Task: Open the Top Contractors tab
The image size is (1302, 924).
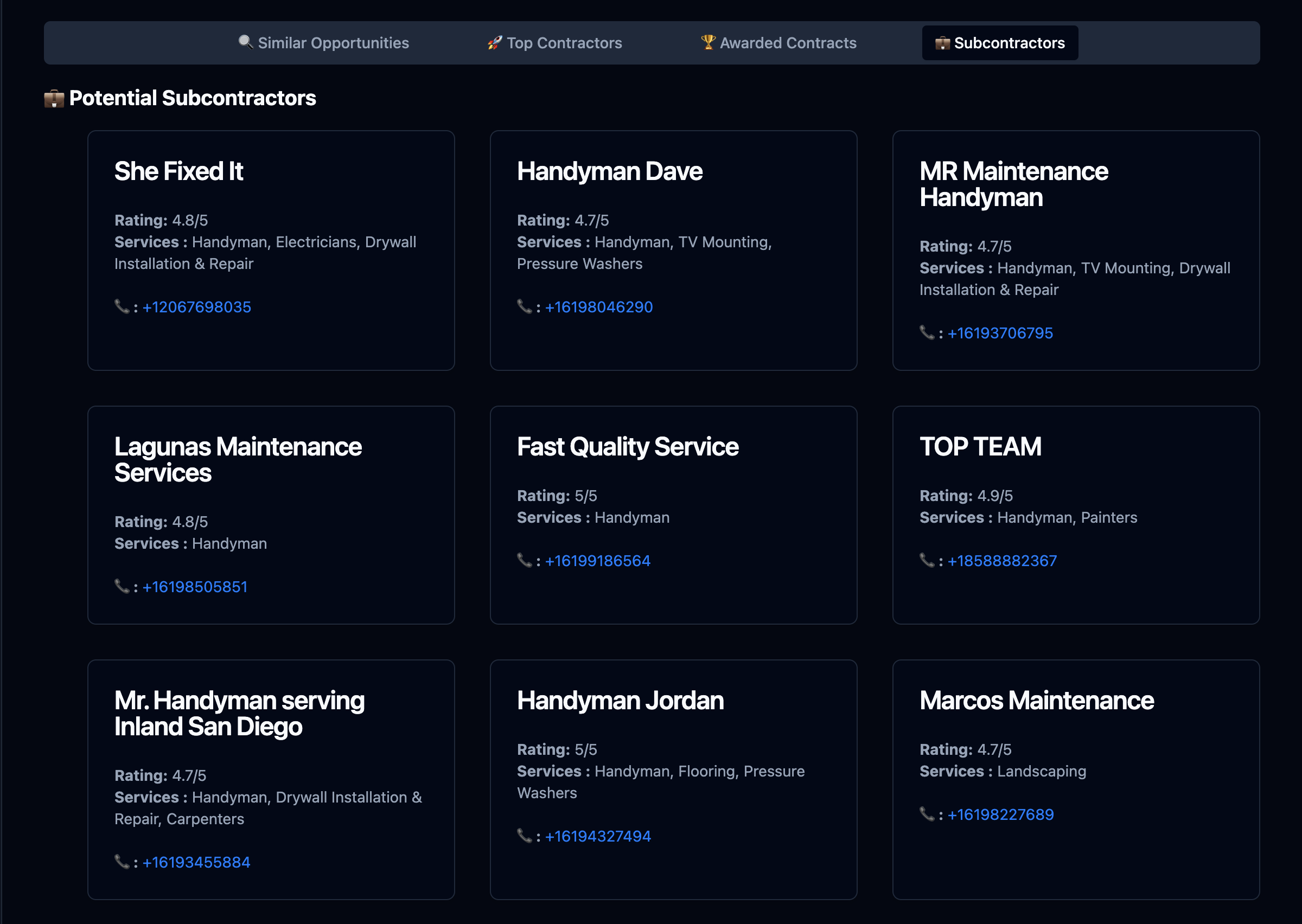Action: click(x=555, y=43)
